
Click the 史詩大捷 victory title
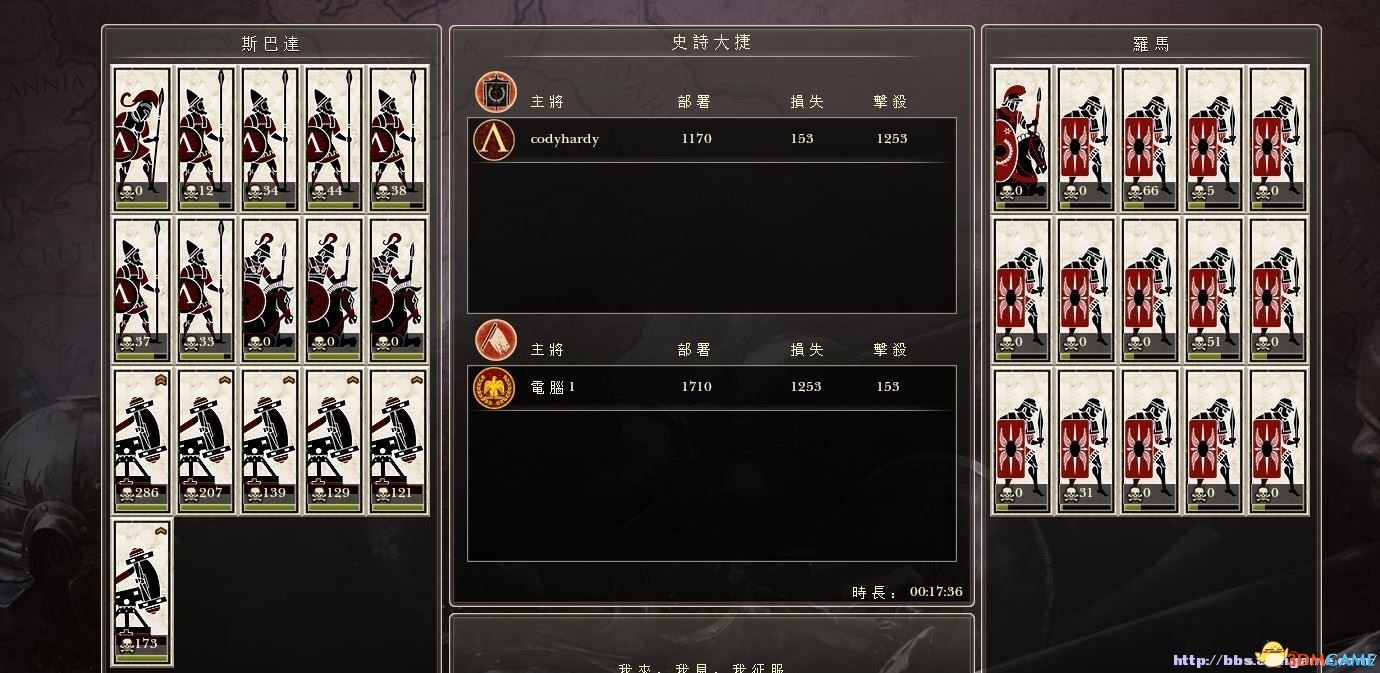(x=711, y=43)
